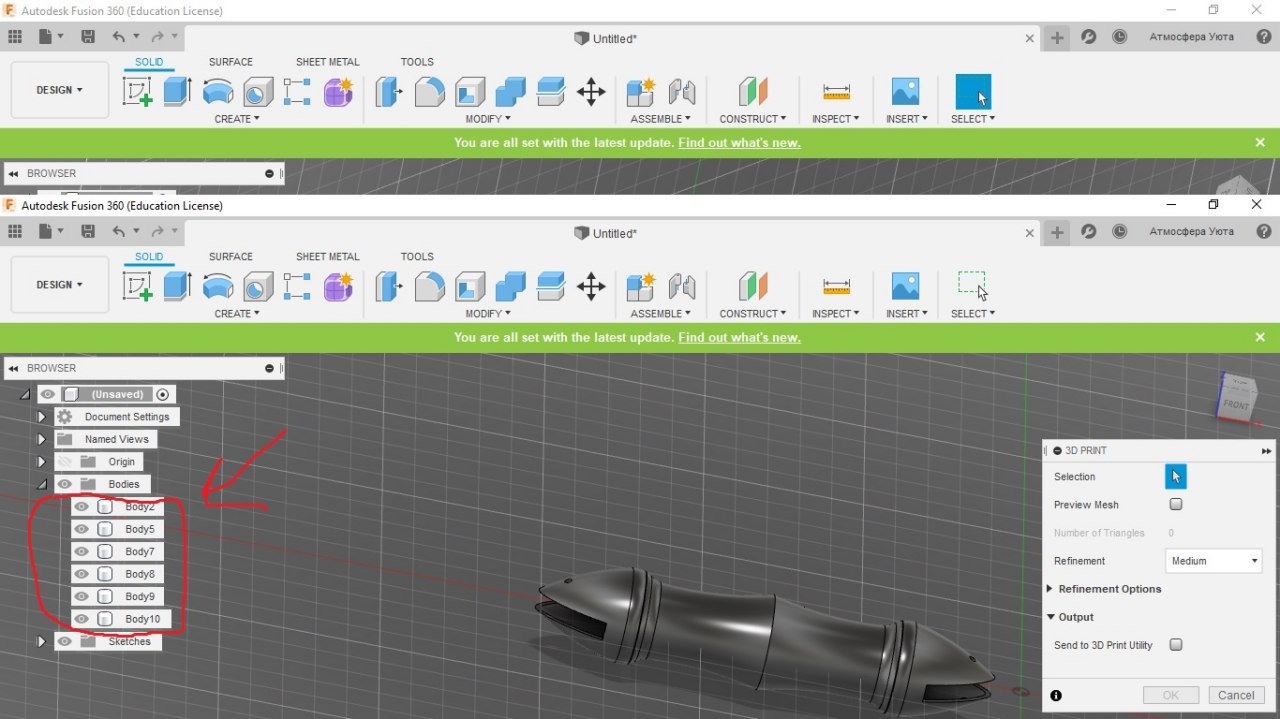
Task: Open the SELECT dropdown in upper window
Action: (973, 118)
